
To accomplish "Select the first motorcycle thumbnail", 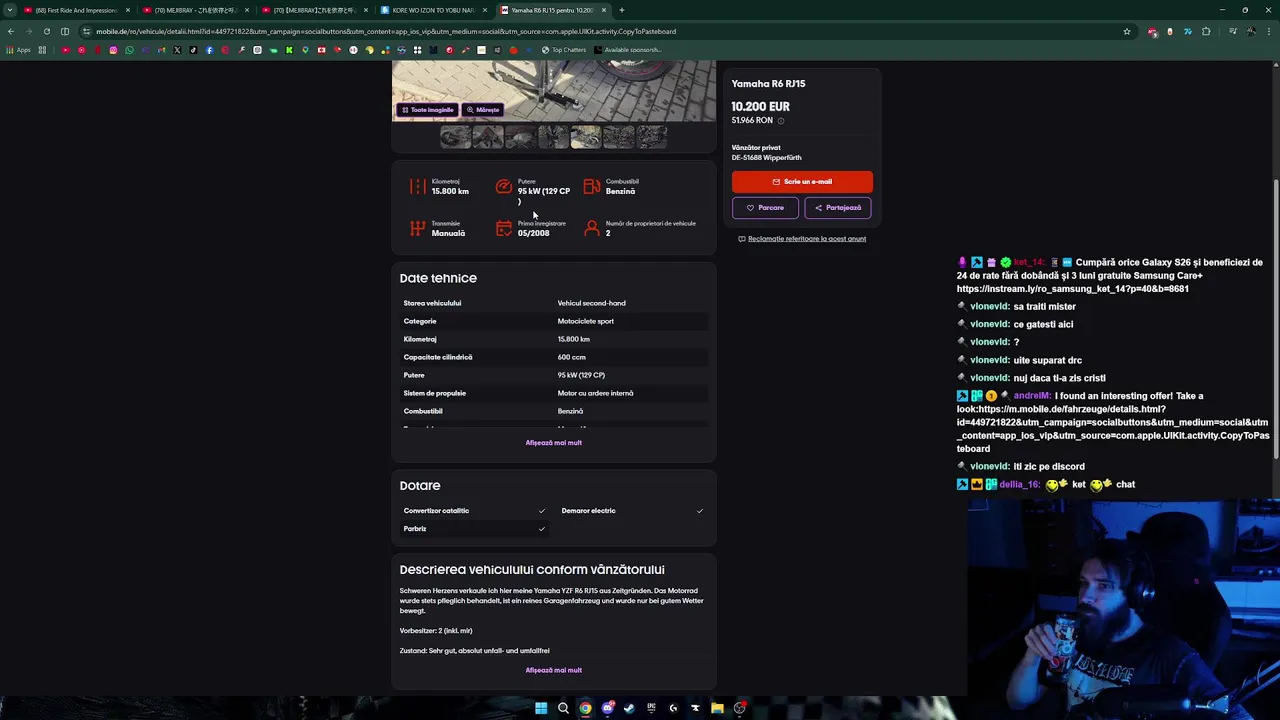I will 455,137.
